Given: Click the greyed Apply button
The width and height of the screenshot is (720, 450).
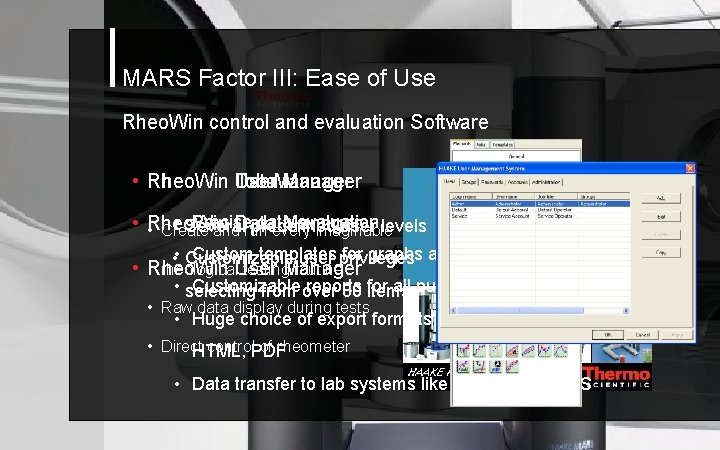Looking at the screenshot, I should (x=677, y=335).
